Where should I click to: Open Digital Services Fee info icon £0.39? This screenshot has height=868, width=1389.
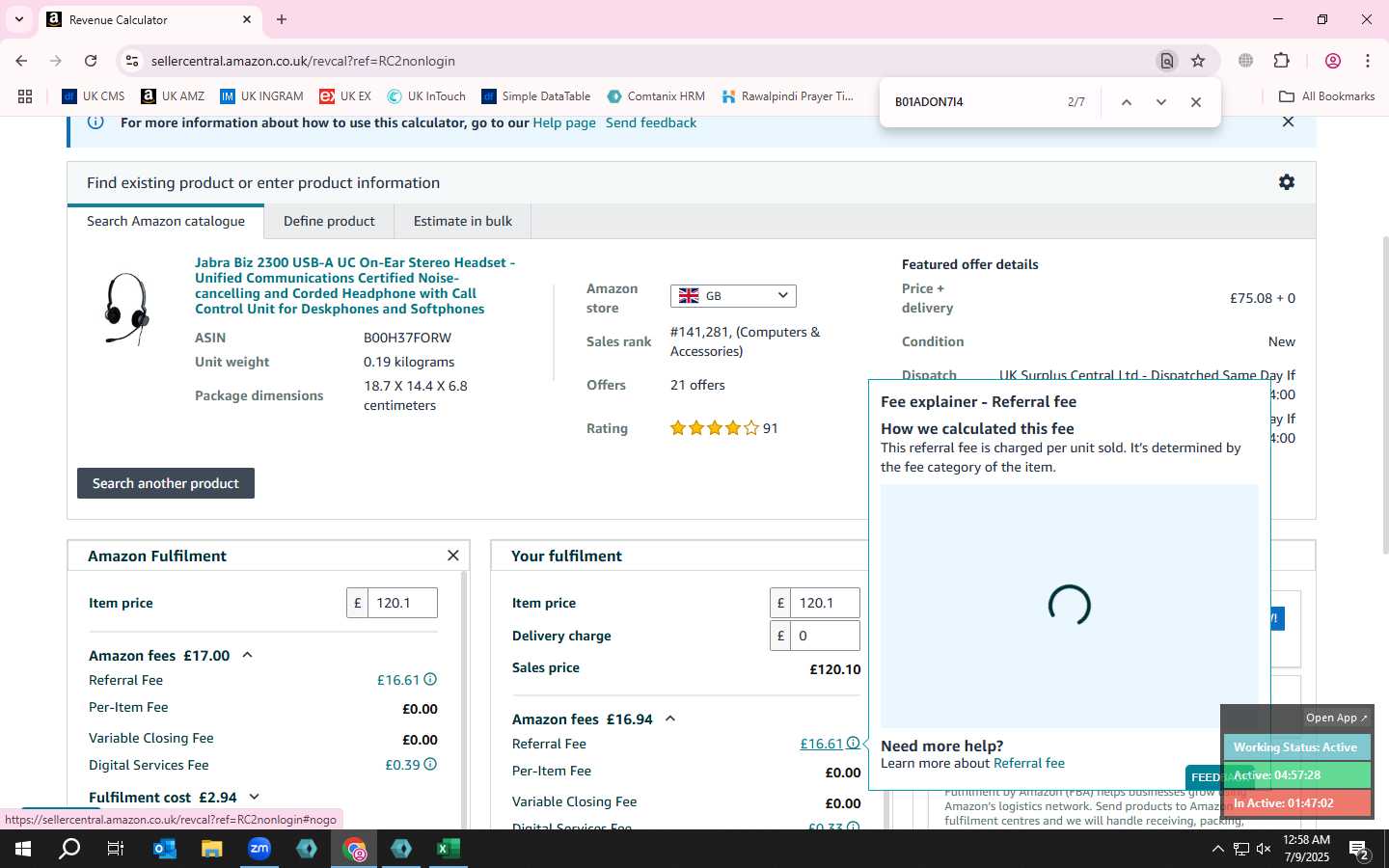tap(430, 765)
